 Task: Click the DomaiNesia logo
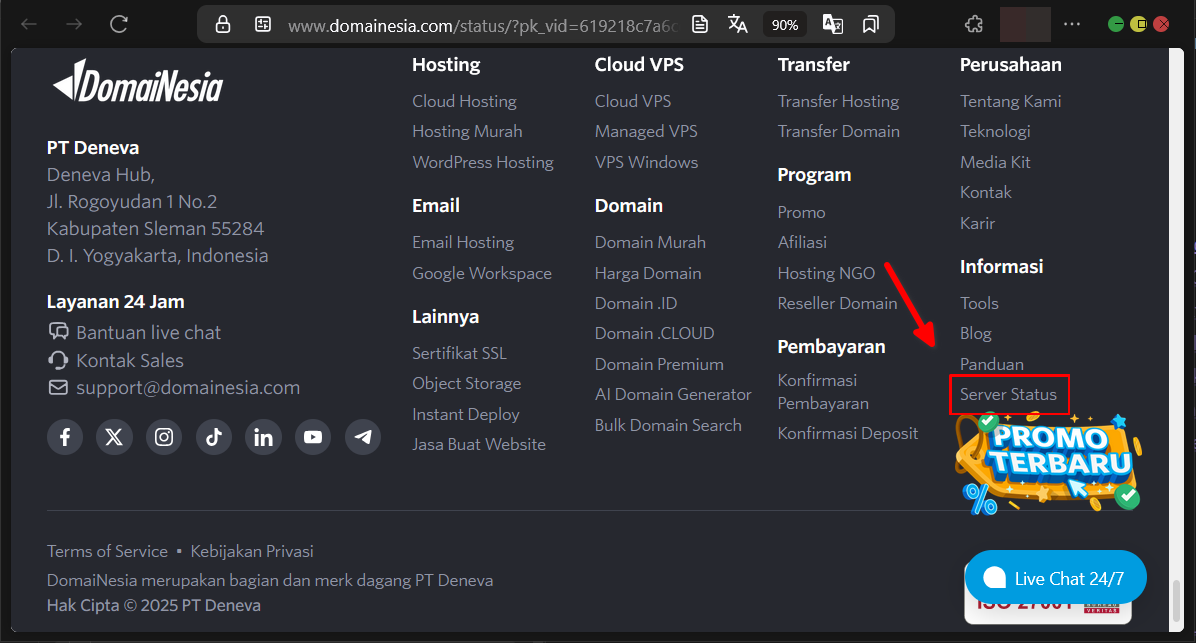[137, 82]
